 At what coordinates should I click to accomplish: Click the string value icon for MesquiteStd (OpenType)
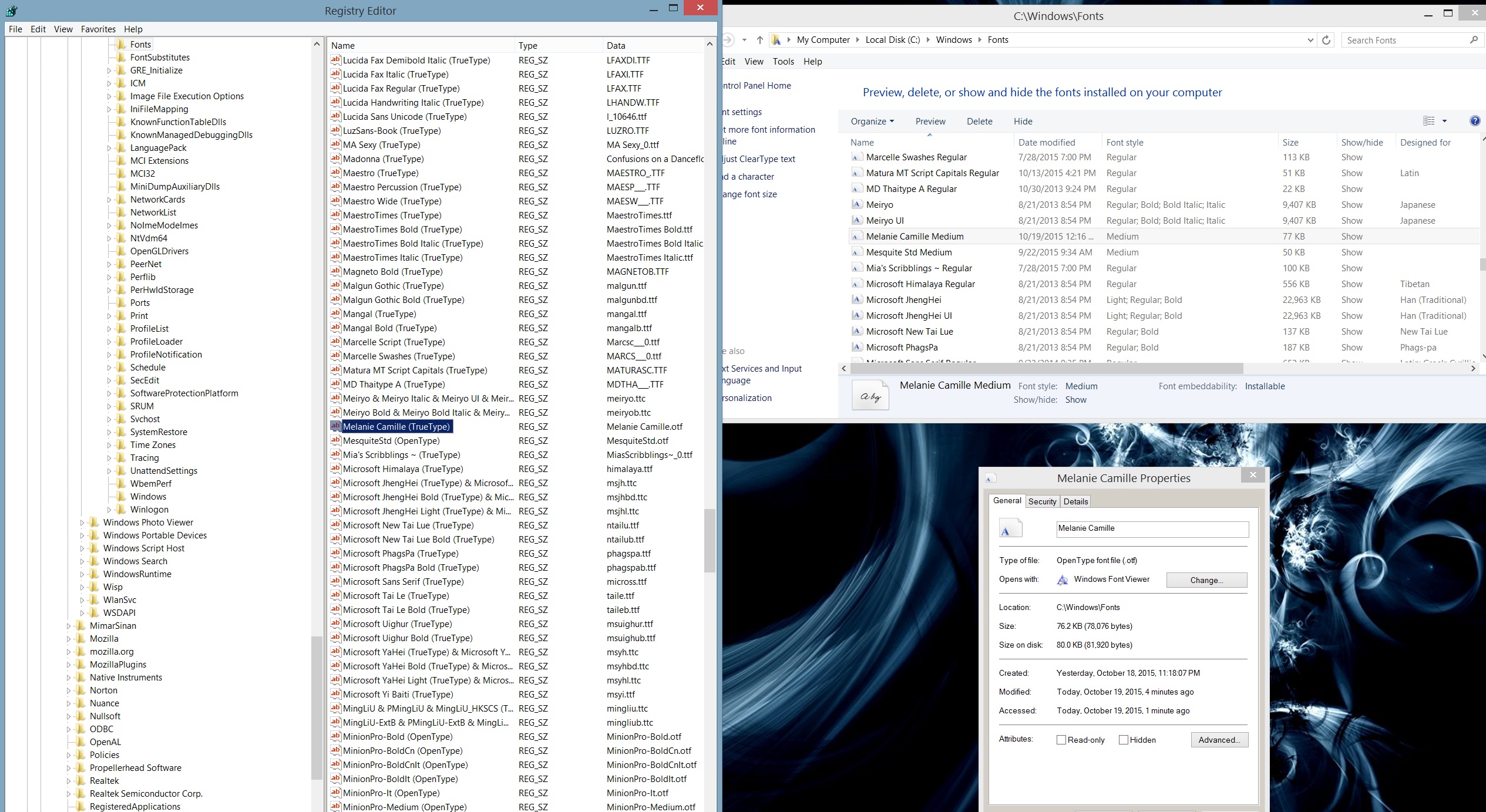point(335,440)
